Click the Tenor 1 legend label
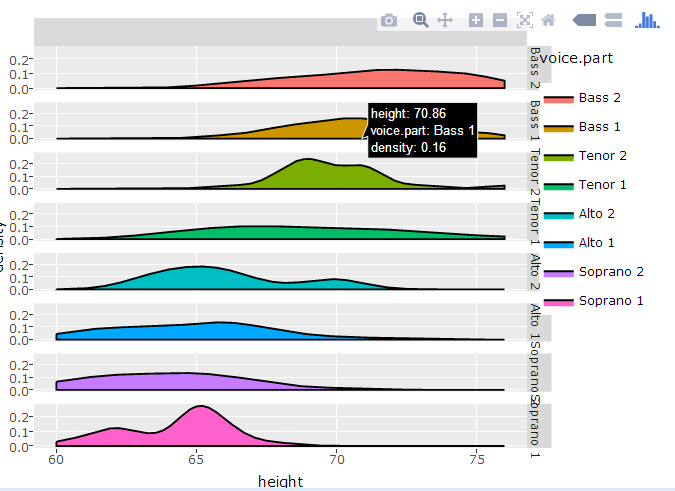675x491 pixels. click(601, 185)
